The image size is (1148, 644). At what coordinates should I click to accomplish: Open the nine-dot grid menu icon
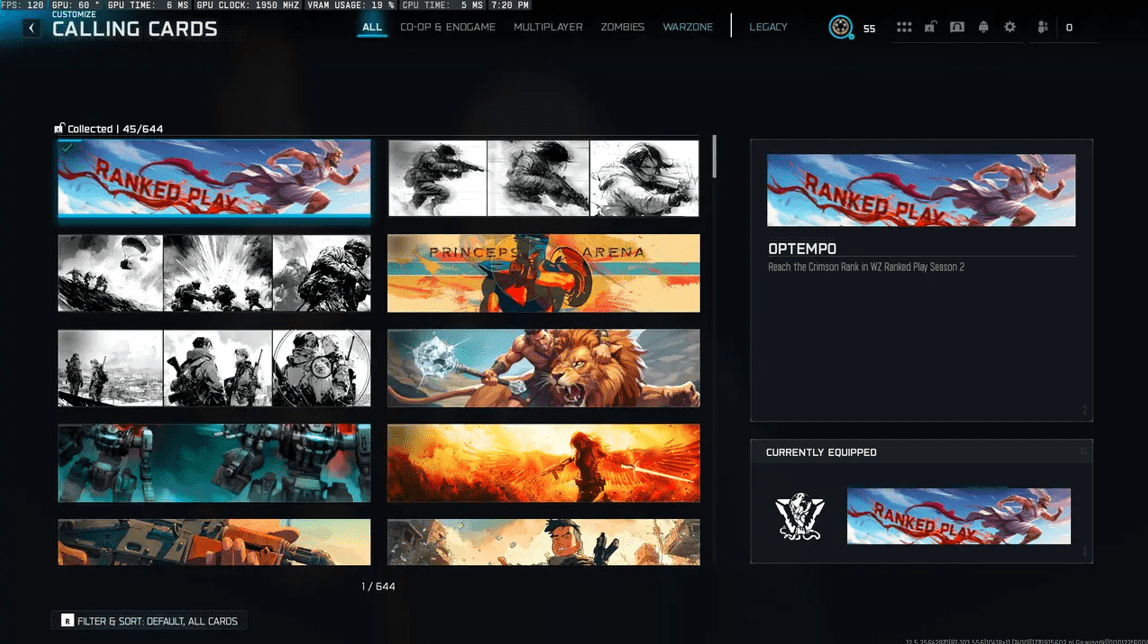[x=904, y=27]
